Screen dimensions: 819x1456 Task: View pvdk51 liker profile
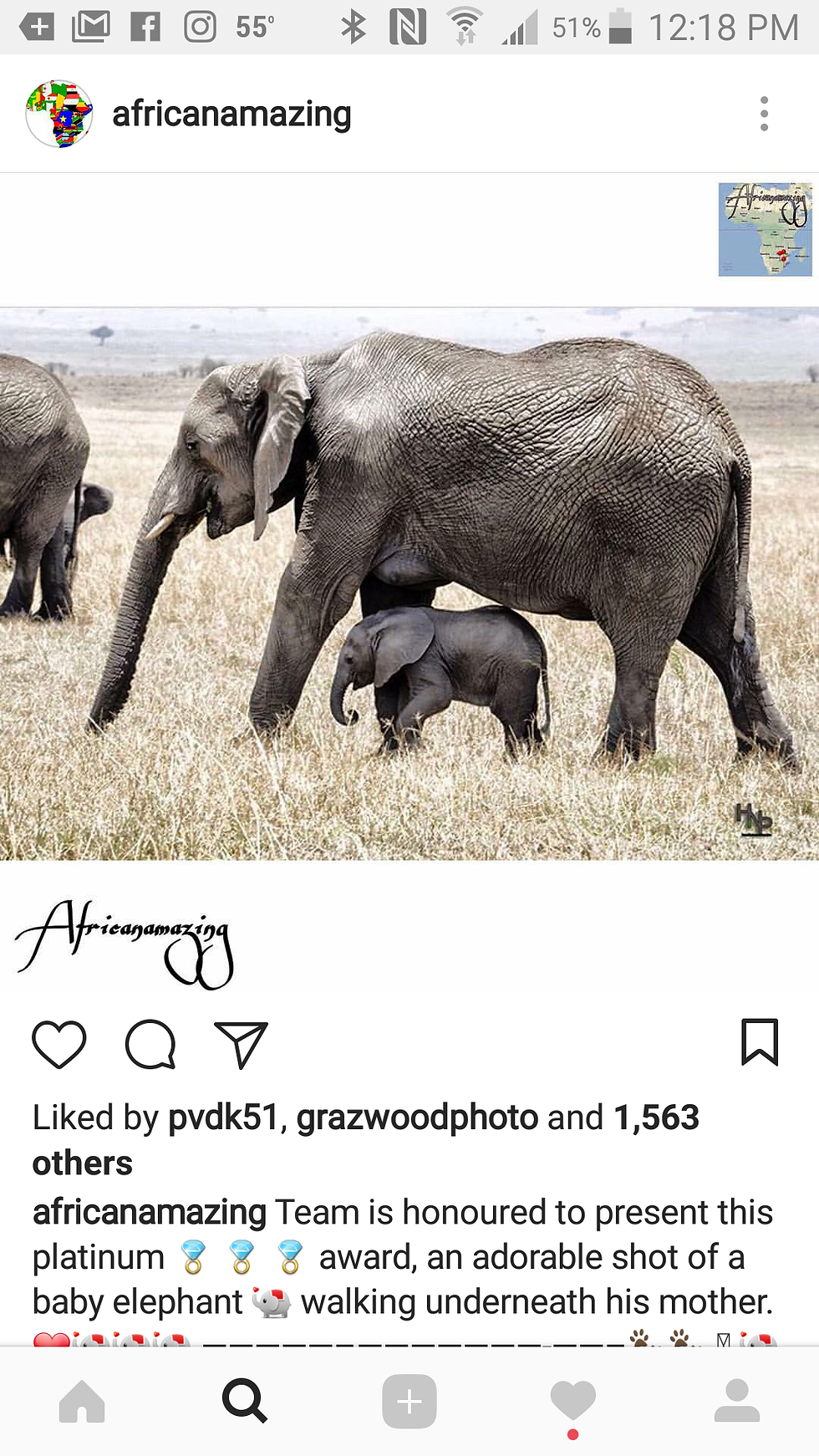coord(223,1117)
